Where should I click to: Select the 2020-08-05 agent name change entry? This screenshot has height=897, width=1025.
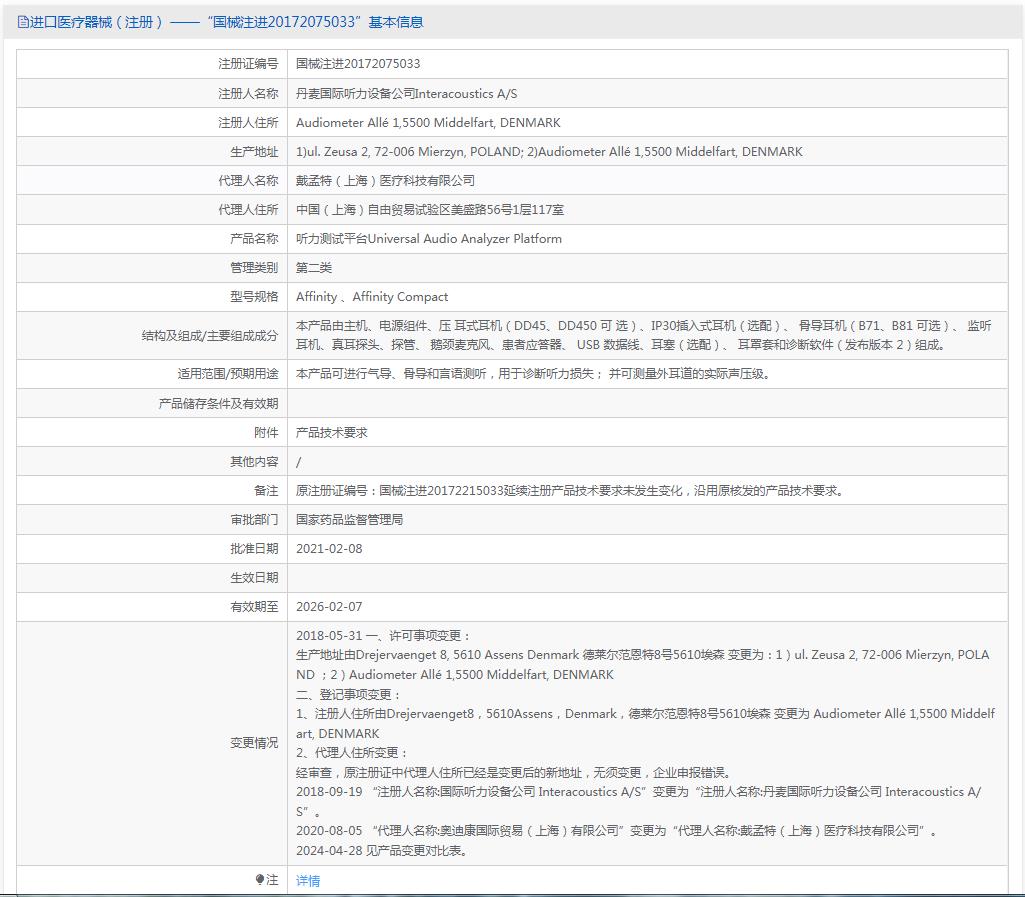[x=616, y=830]
